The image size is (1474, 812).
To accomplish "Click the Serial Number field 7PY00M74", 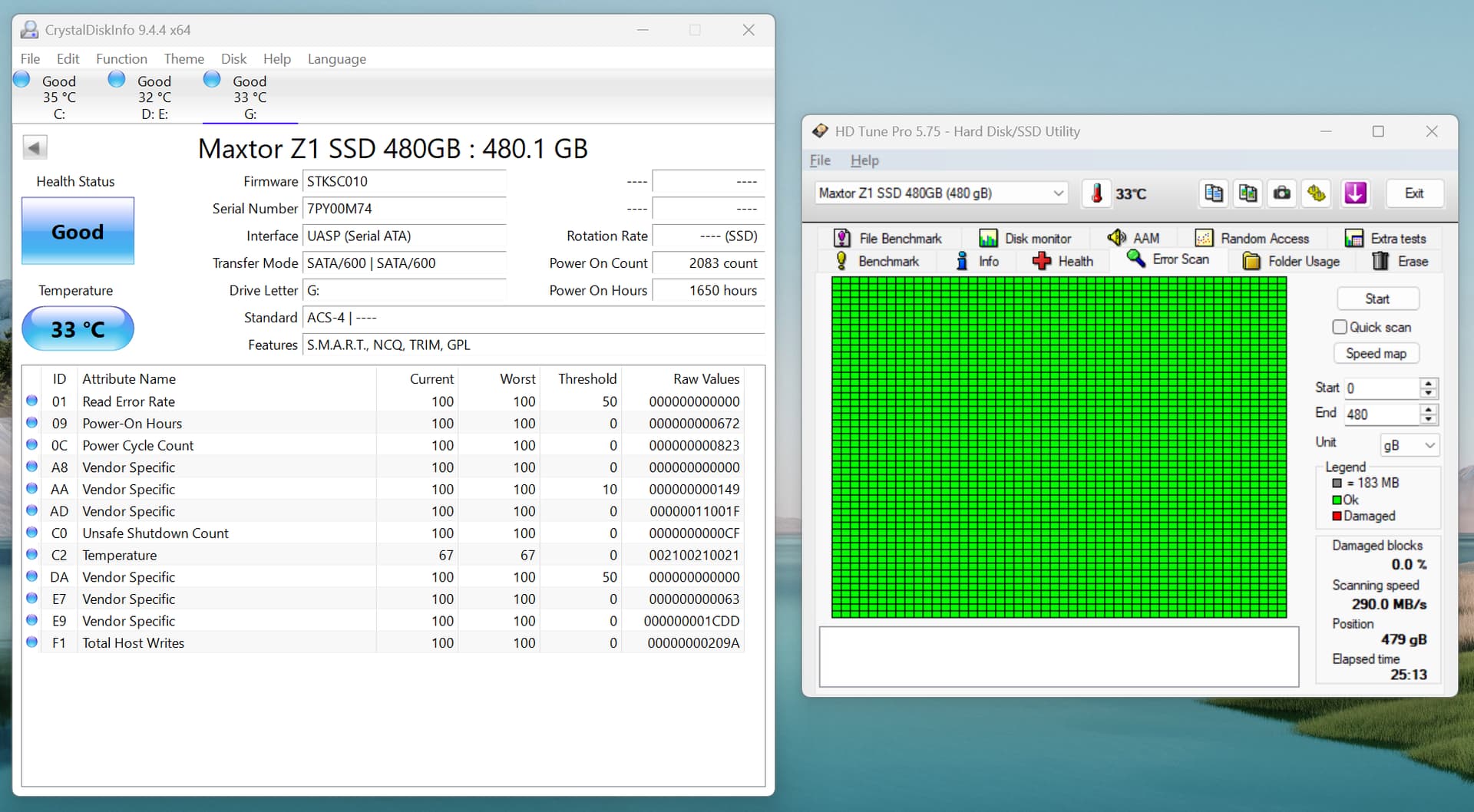I will point(404,209).
